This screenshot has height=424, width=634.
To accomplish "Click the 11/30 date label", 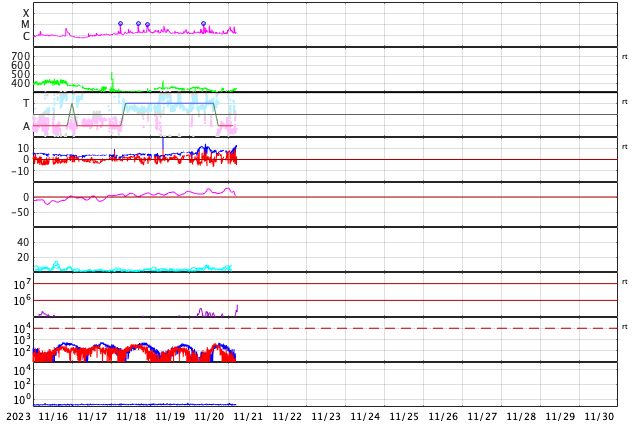I will click(599, 417).
